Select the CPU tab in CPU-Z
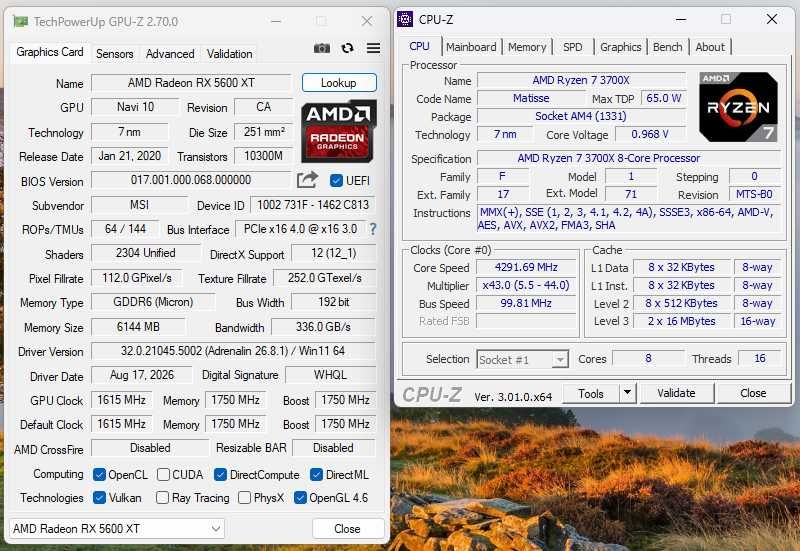 (419, 46)
